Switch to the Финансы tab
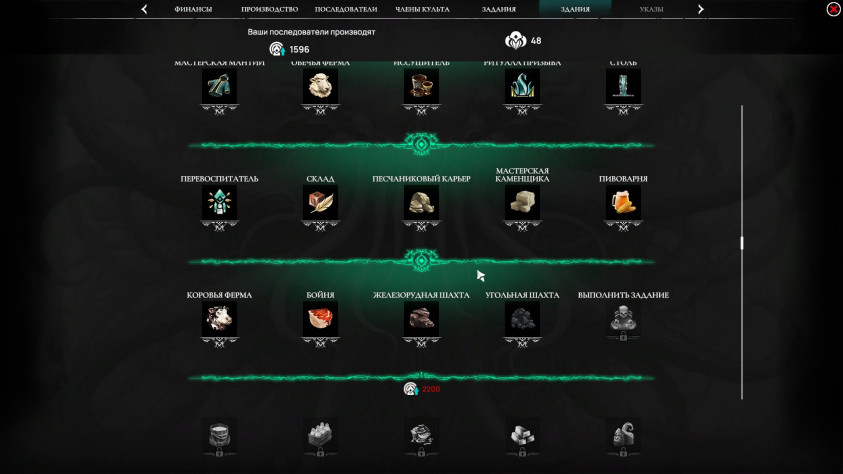The image size is (843, 474). [193, 9]
